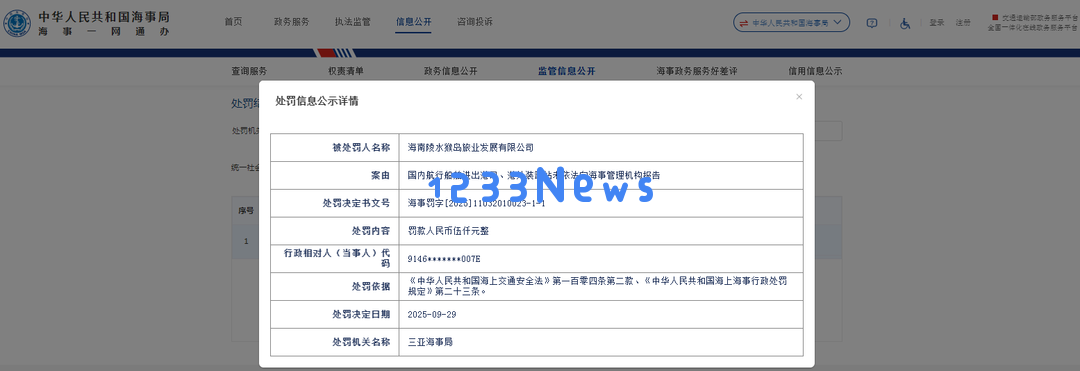Viewport: 1080px width, 371px height.
Task: Open 执法监管 navigation item
Action: pyautogui.click(x=353, y=21)
